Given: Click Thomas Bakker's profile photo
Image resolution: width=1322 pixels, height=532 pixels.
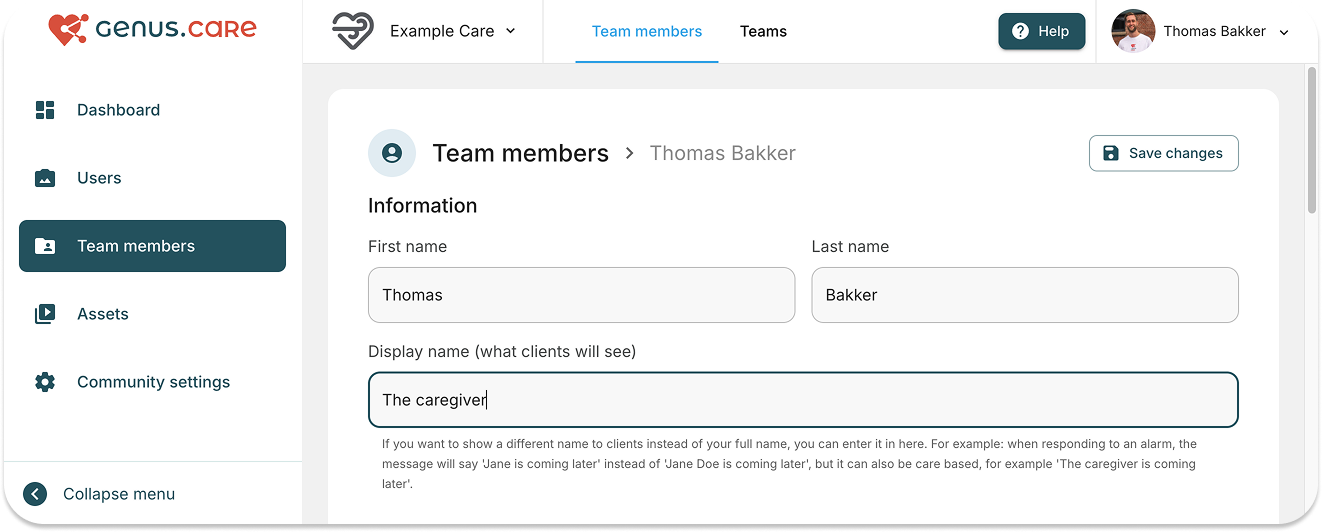Looking at the screenshot, I should point(1133,31).
